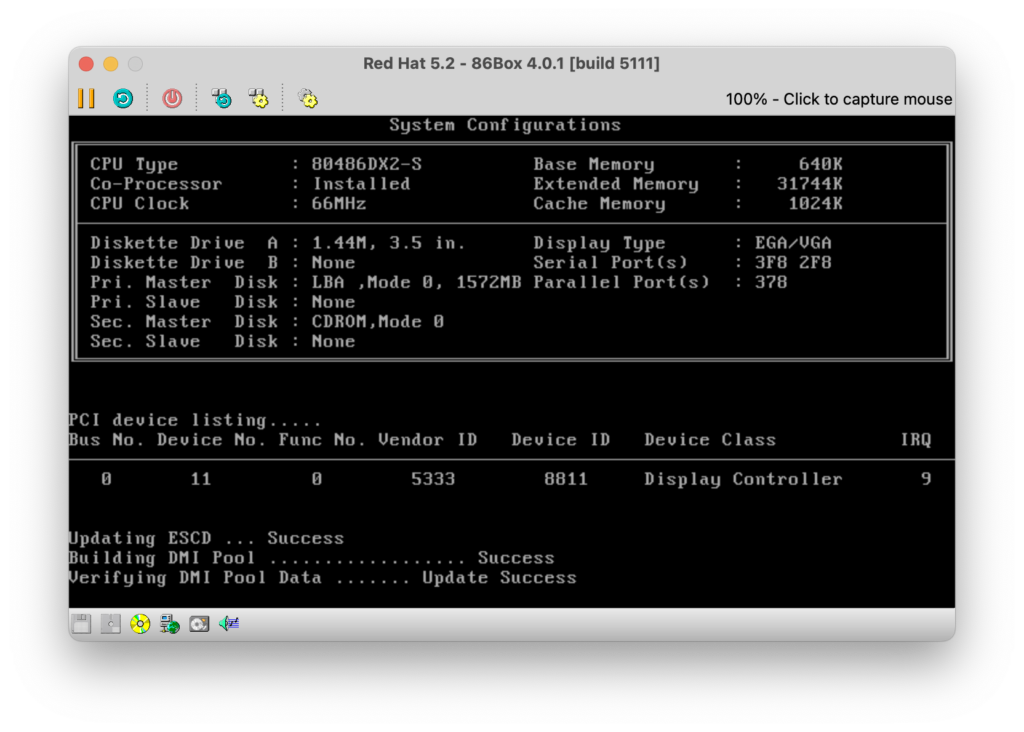The width and height of the screenshot is (1024, 732).
Task: Click the CPU Clock value '66MHz'
Action: click(x=338, y=203)
